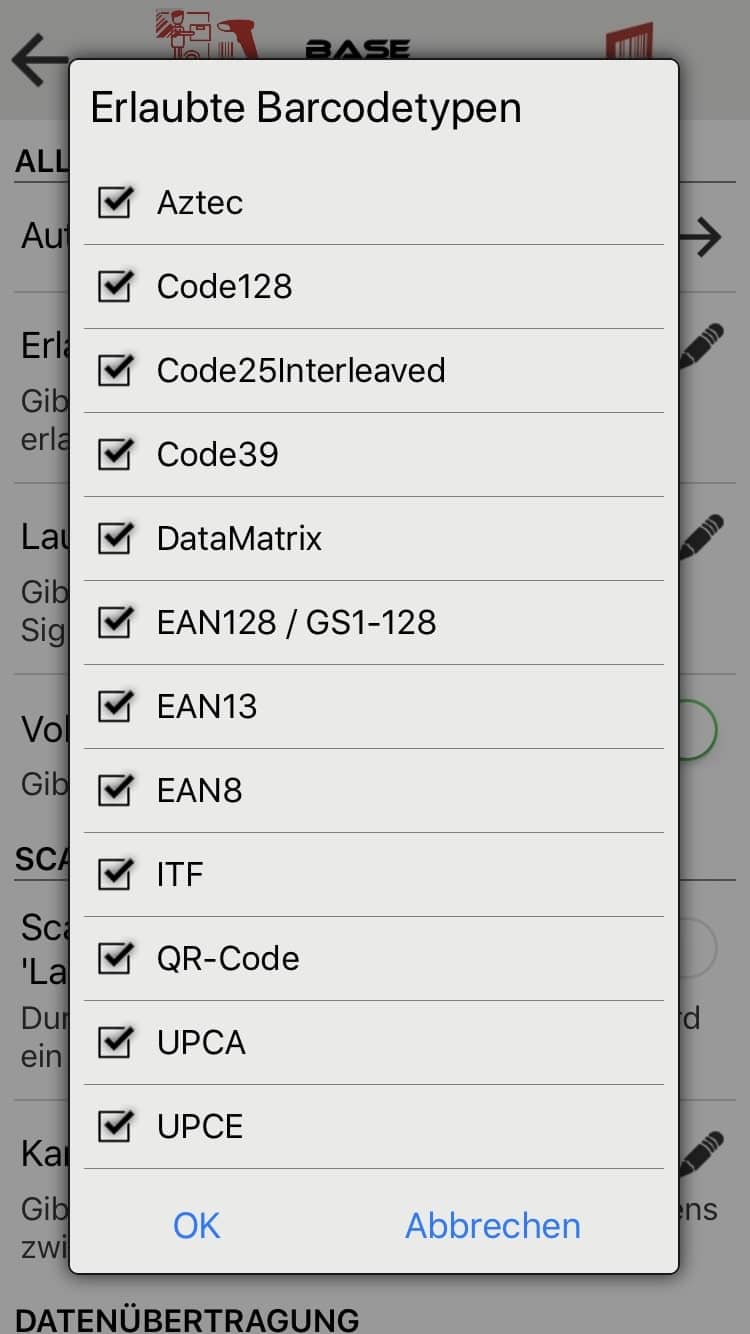Tap the pencil edit icon beside Erlaubte row
The width and height of the screenshot is (750, 1334).
[701, 346]
